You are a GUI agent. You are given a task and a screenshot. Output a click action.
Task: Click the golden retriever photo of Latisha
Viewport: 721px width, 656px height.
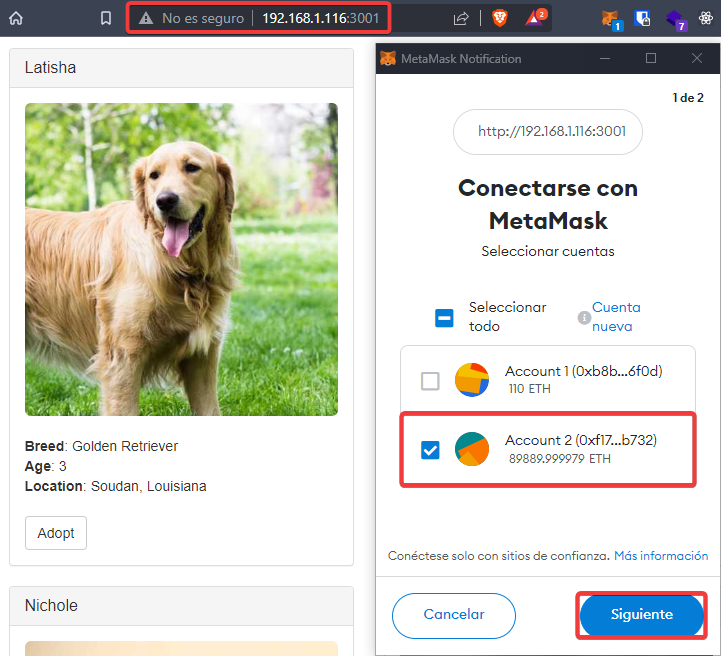(x=181, y=260)
